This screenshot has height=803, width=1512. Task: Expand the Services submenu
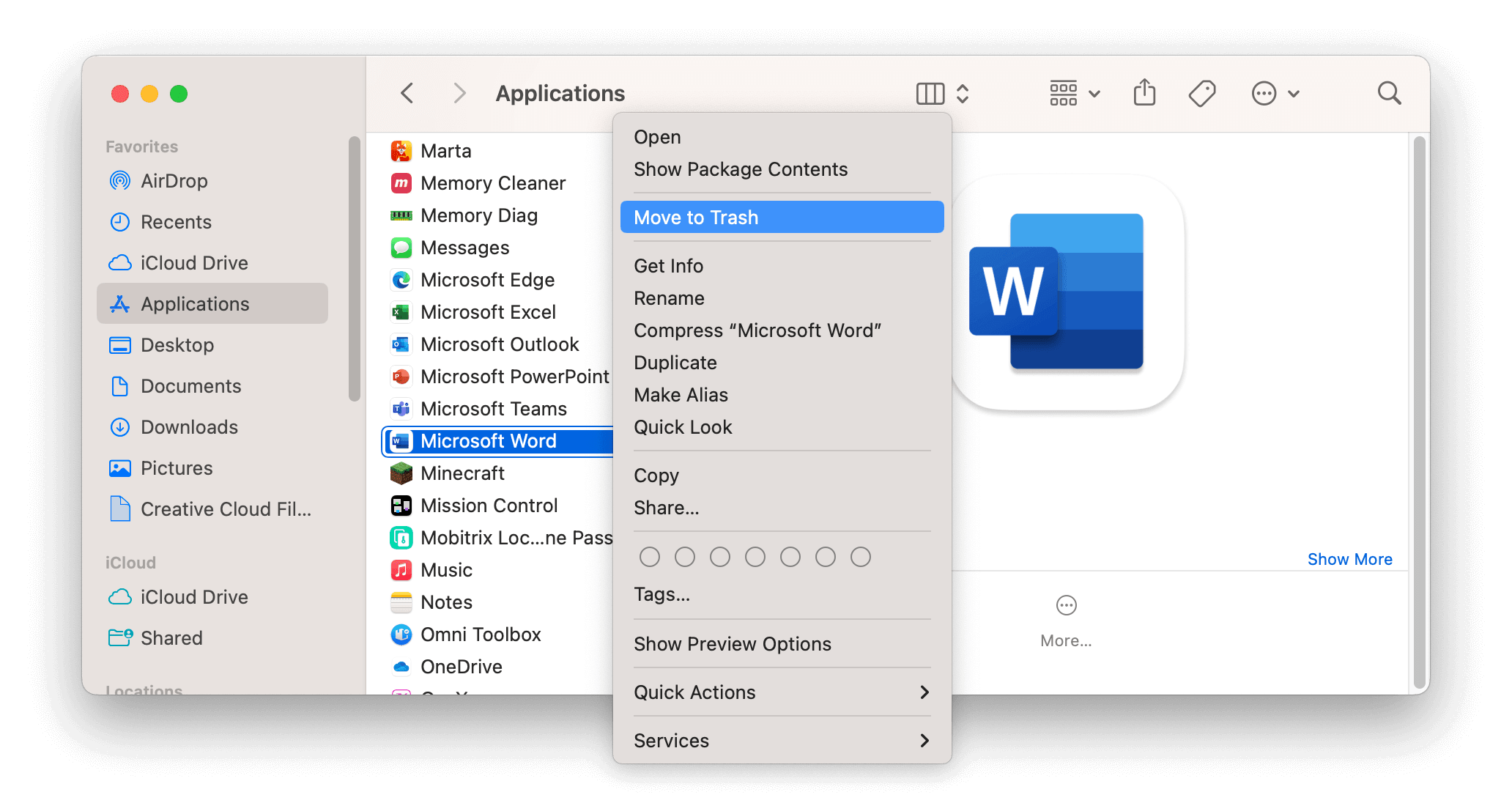(x=782, y=741)
